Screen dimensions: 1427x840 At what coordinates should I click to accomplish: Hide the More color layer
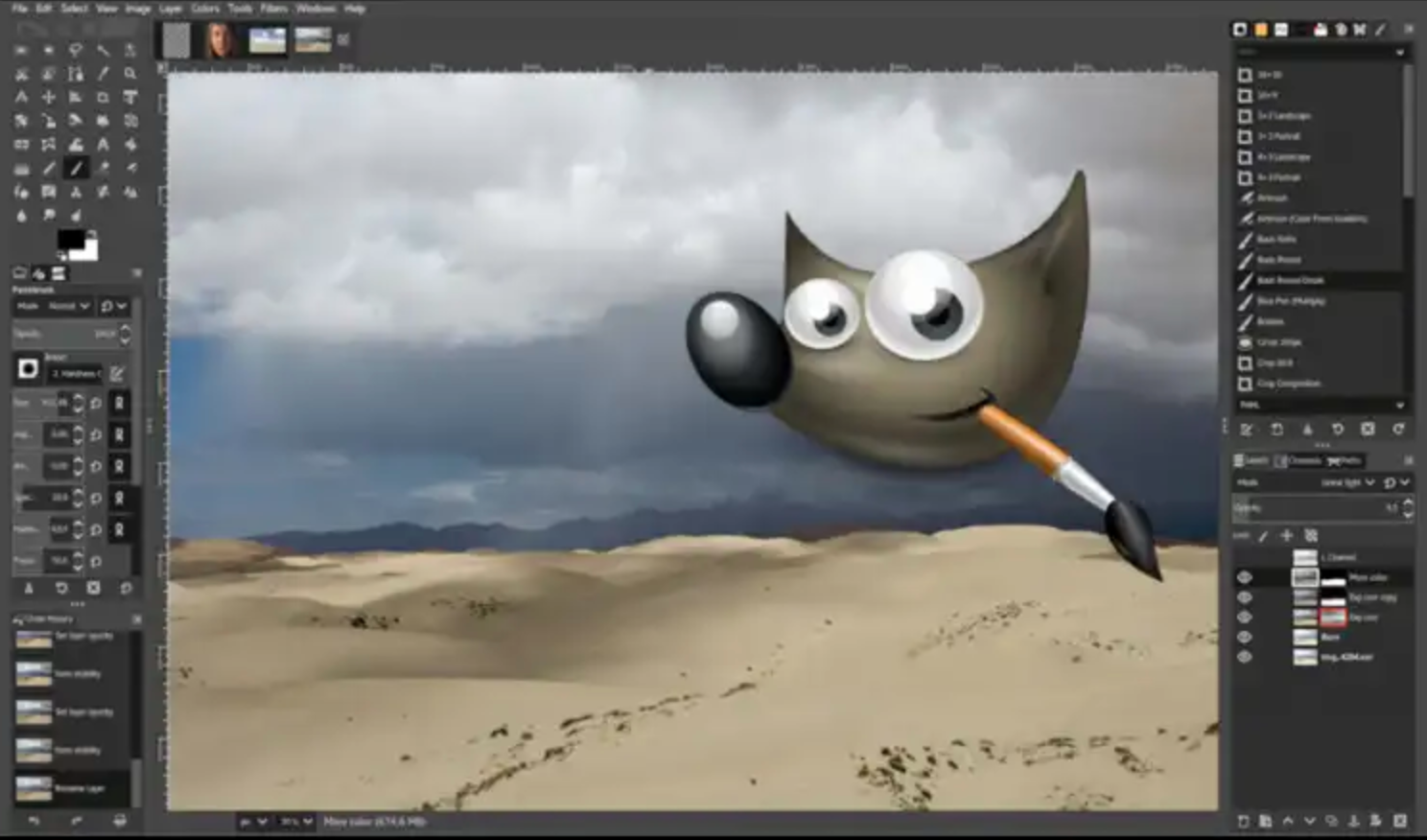click(x=1244, y=577)
